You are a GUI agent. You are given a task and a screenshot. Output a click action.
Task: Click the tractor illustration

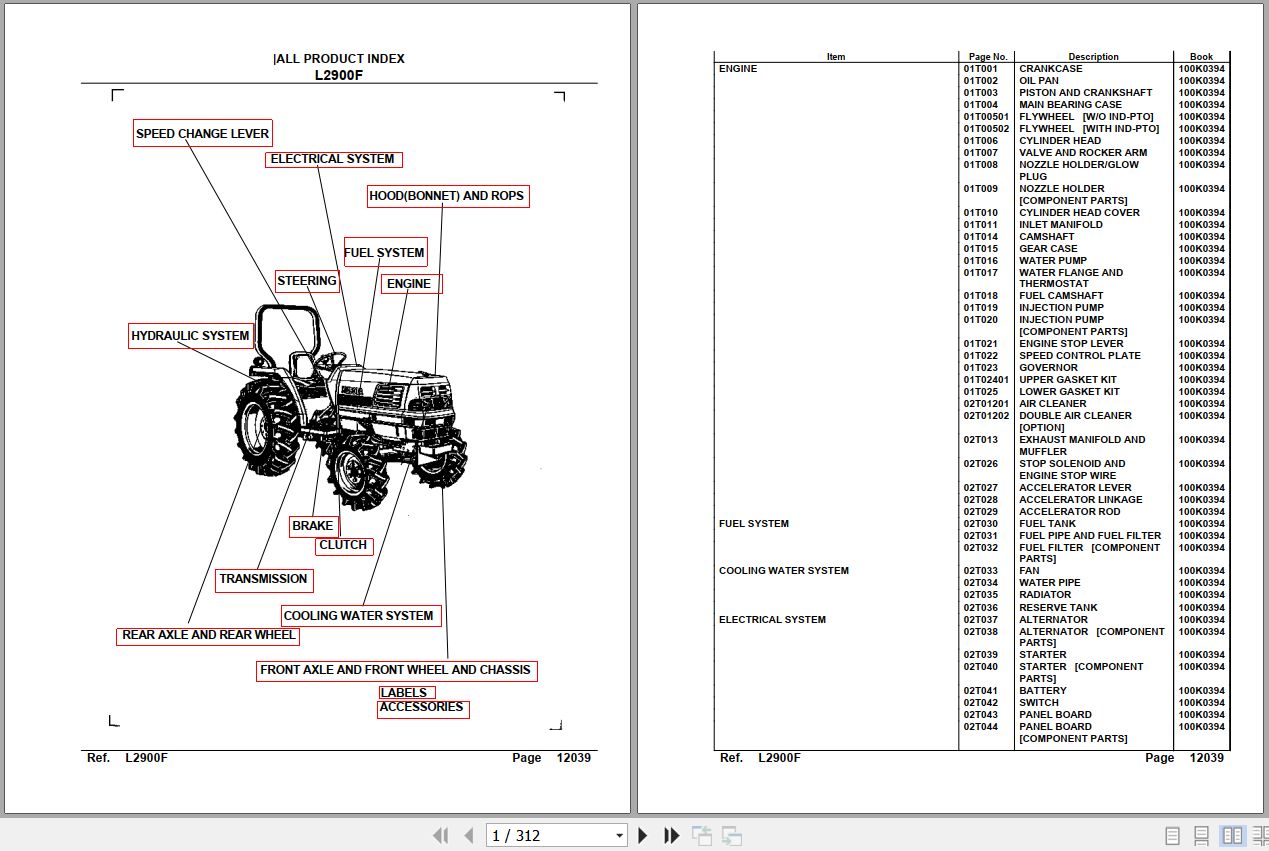(x=350, y=408)
